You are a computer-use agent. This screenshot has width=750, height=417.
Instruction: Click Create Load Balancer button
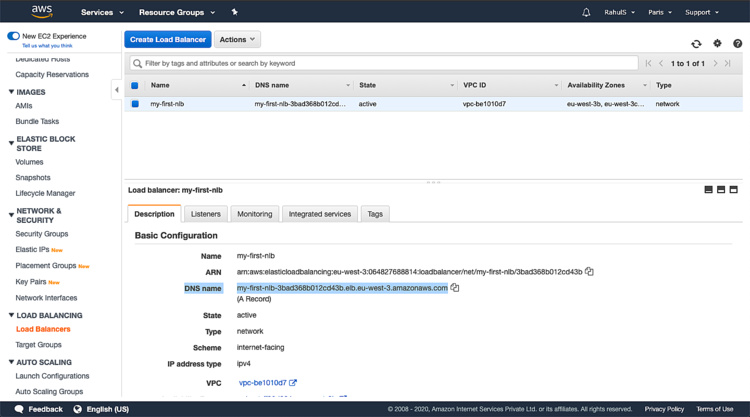168,39
